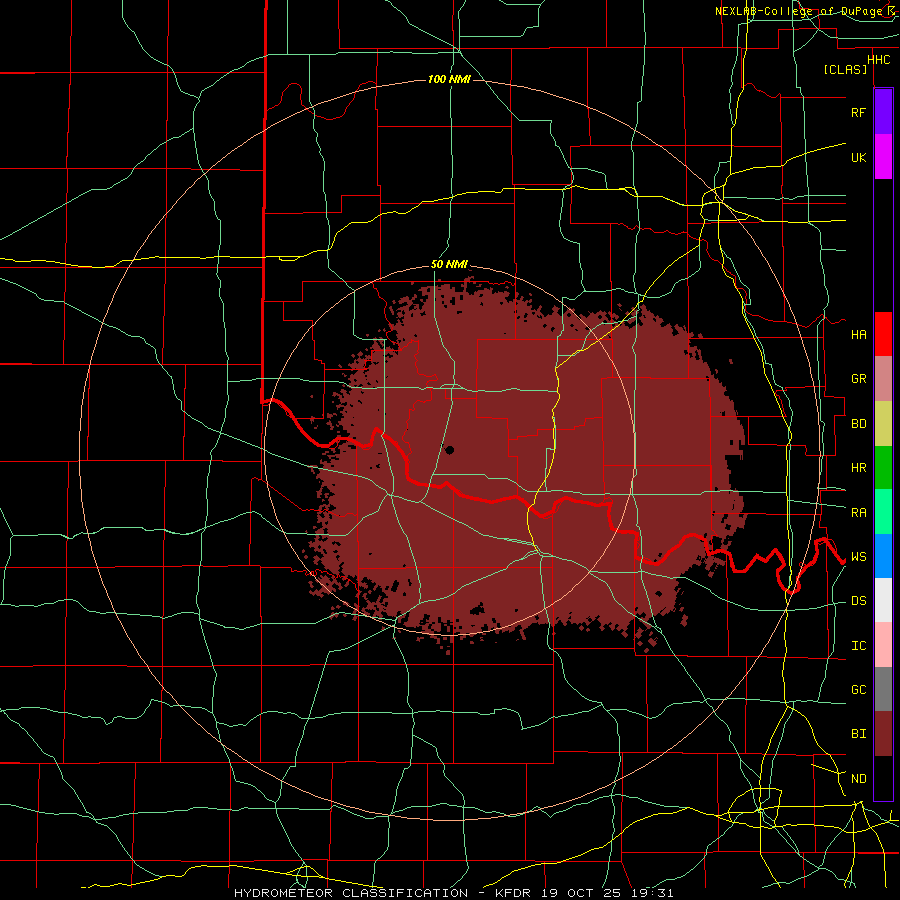Select the BD yellow legend swatch
The width and height of the screenshot is (900, 900).
(x=883, y=423)
